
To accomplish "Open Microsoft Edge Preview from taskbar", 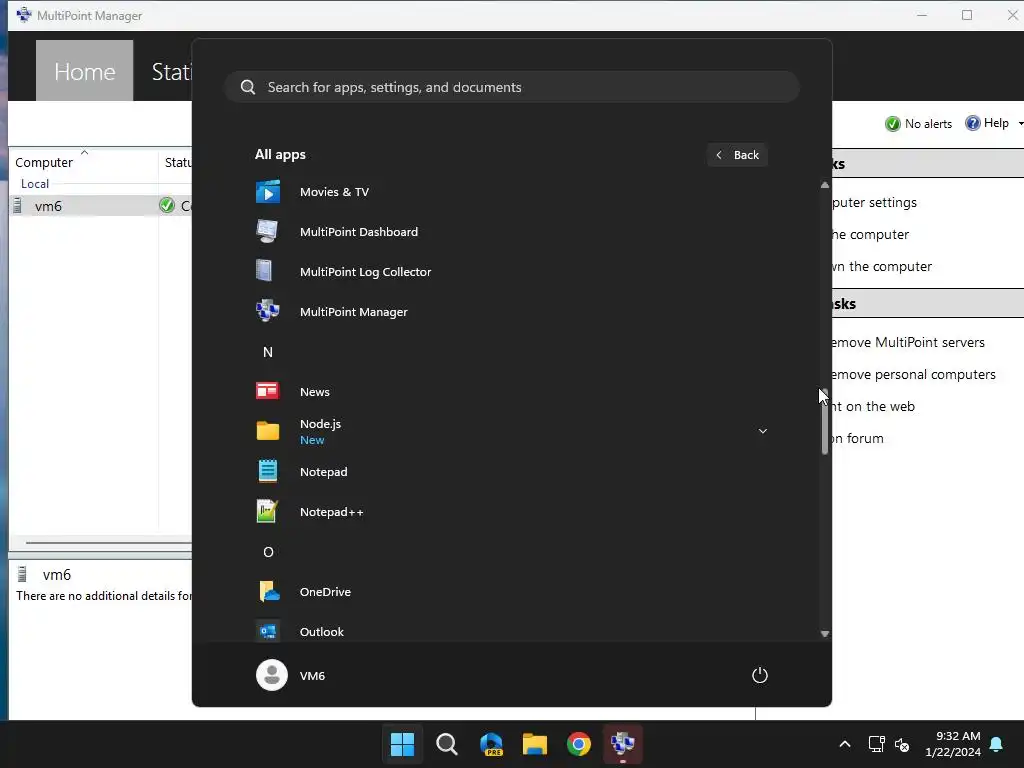I will pyautogui.click(x=491, y=744).
